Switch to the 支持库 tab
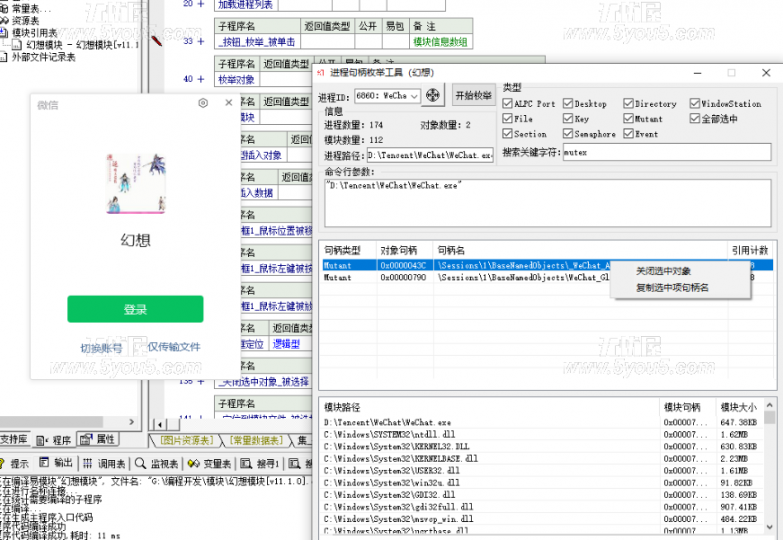 click(14, 439)
